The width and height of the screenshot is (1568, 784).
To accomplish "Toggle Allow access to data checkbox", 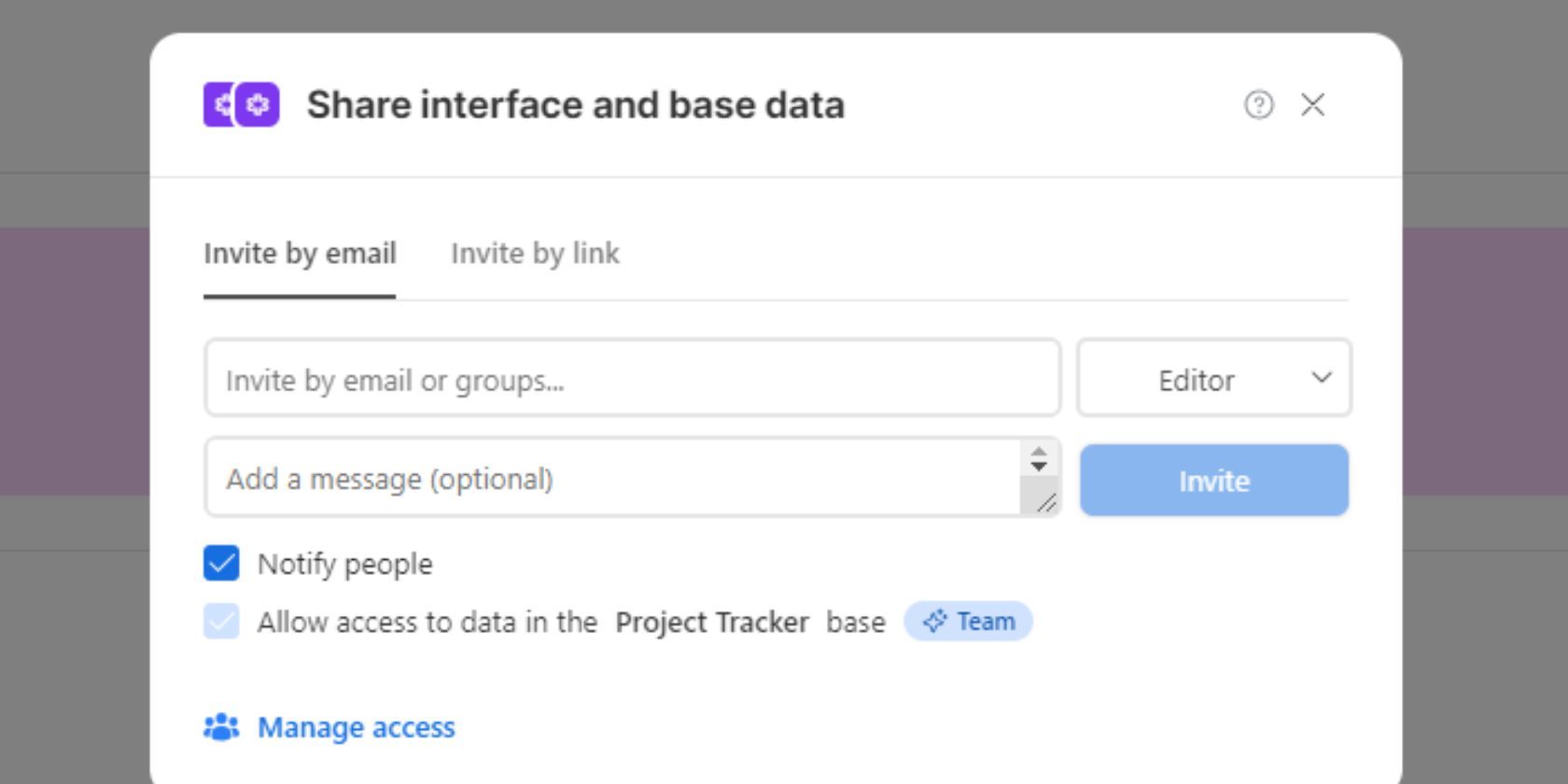I will pos(221,622).
